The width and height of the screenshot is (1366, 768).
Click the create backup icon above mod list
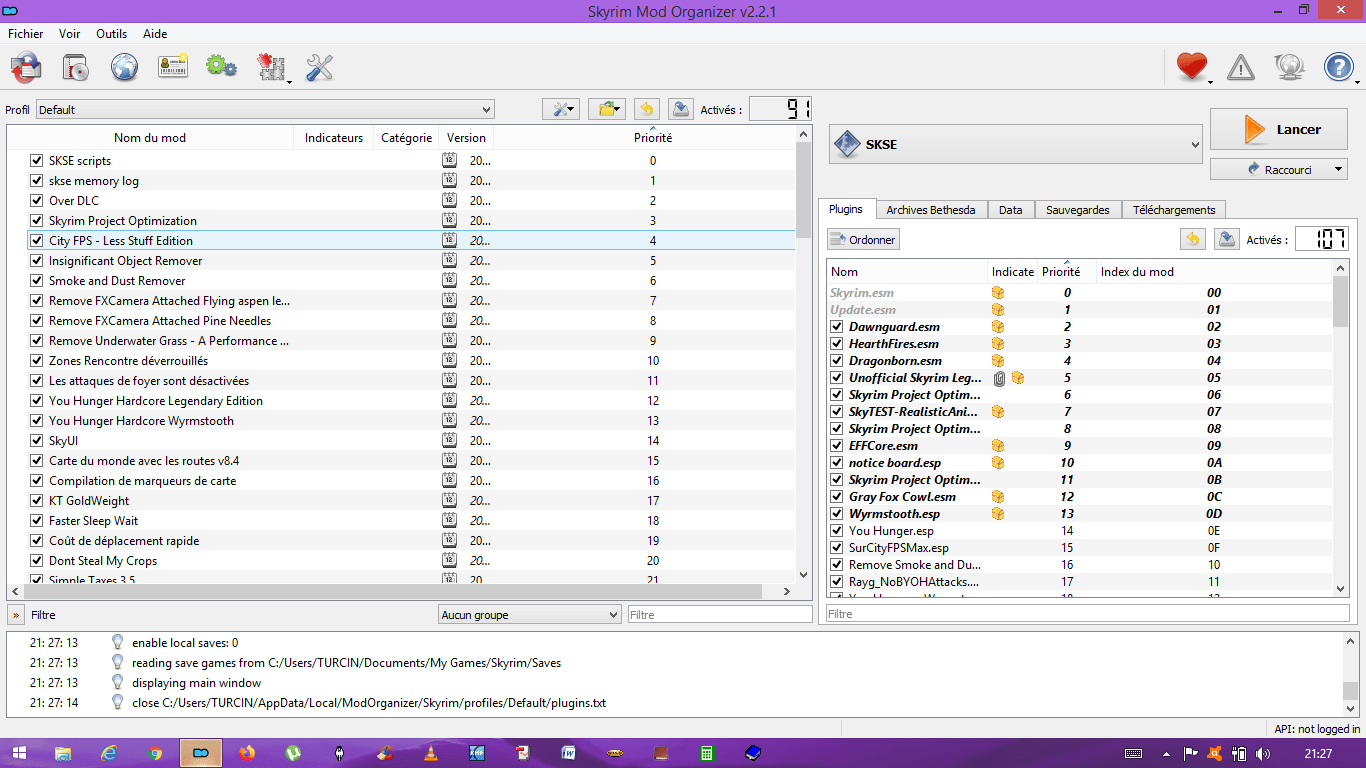pyautogui.click(x=680, y=109)
